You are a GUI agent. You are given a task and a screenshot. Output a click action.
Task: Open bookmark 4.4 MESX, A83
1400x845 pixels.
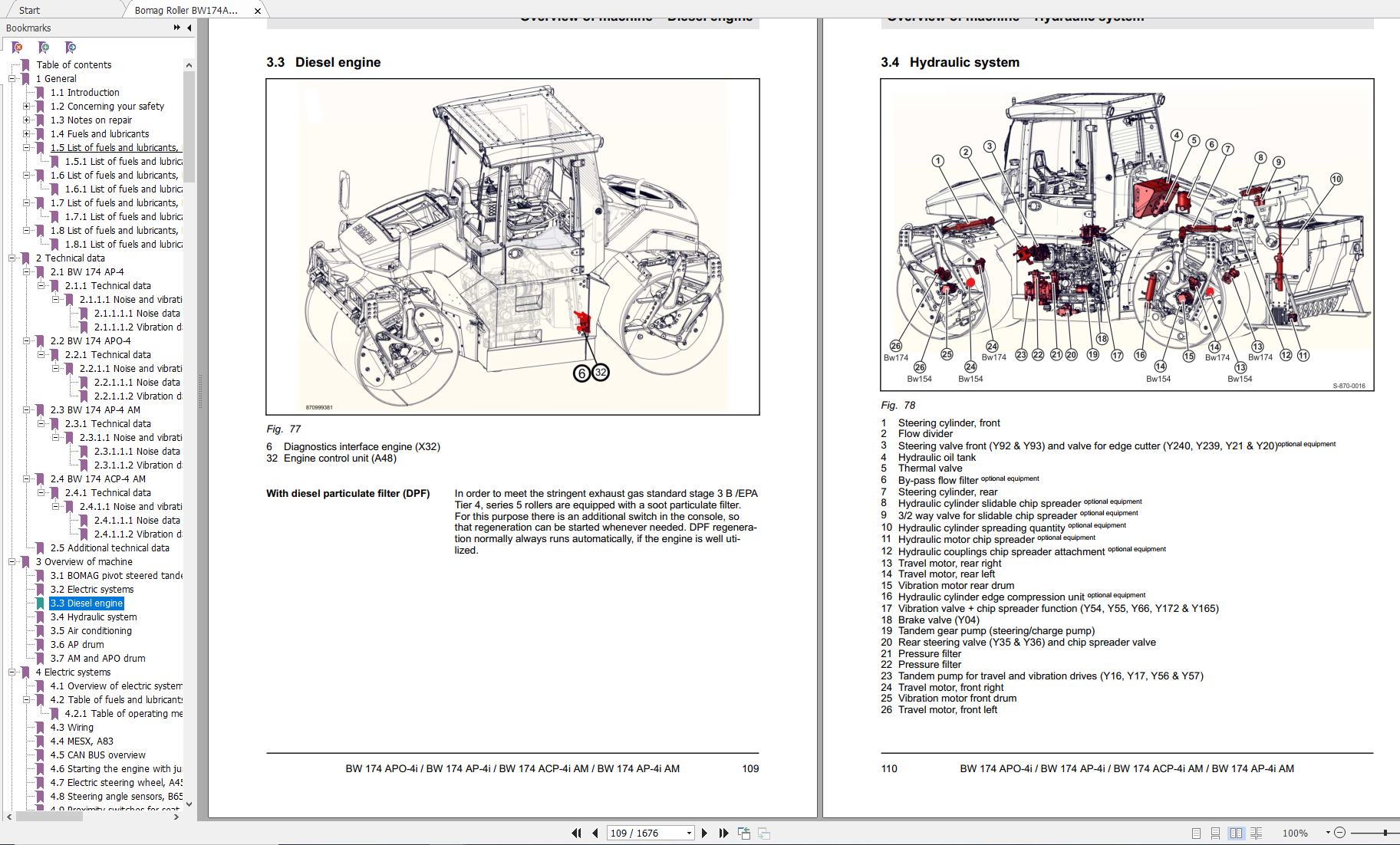click(82, 741)
